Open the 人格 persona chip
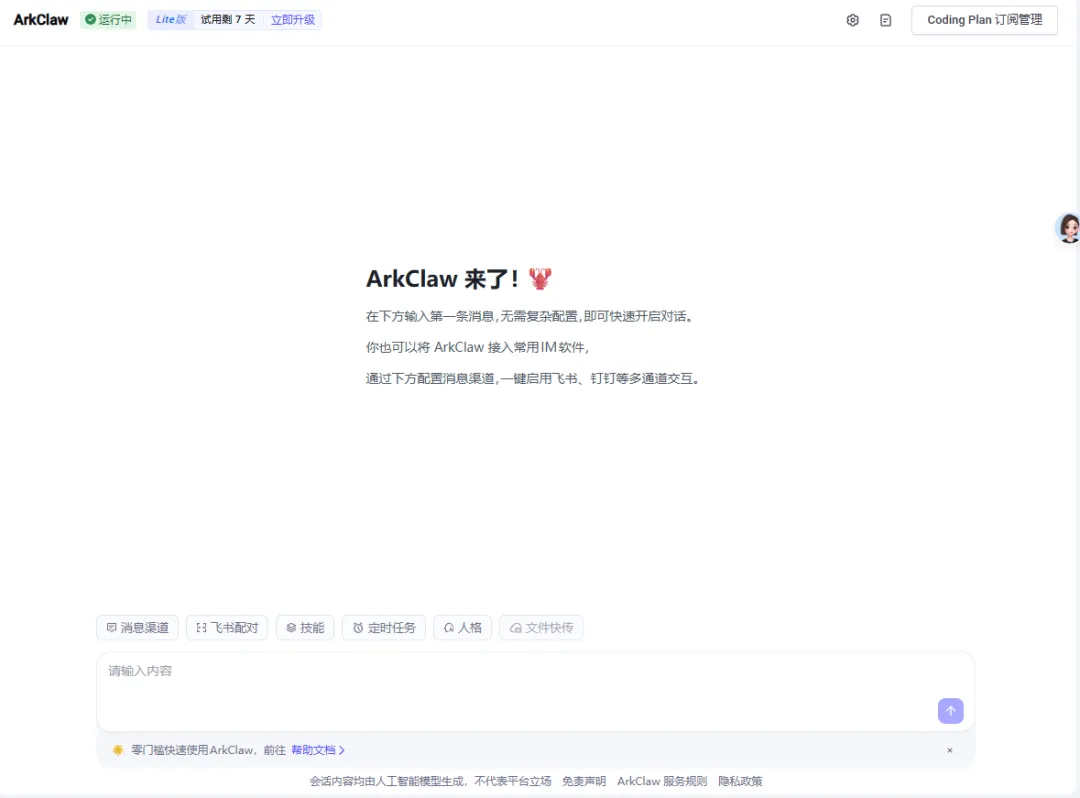The height and width of the screenshot is (798, 1080). point(462,627)
